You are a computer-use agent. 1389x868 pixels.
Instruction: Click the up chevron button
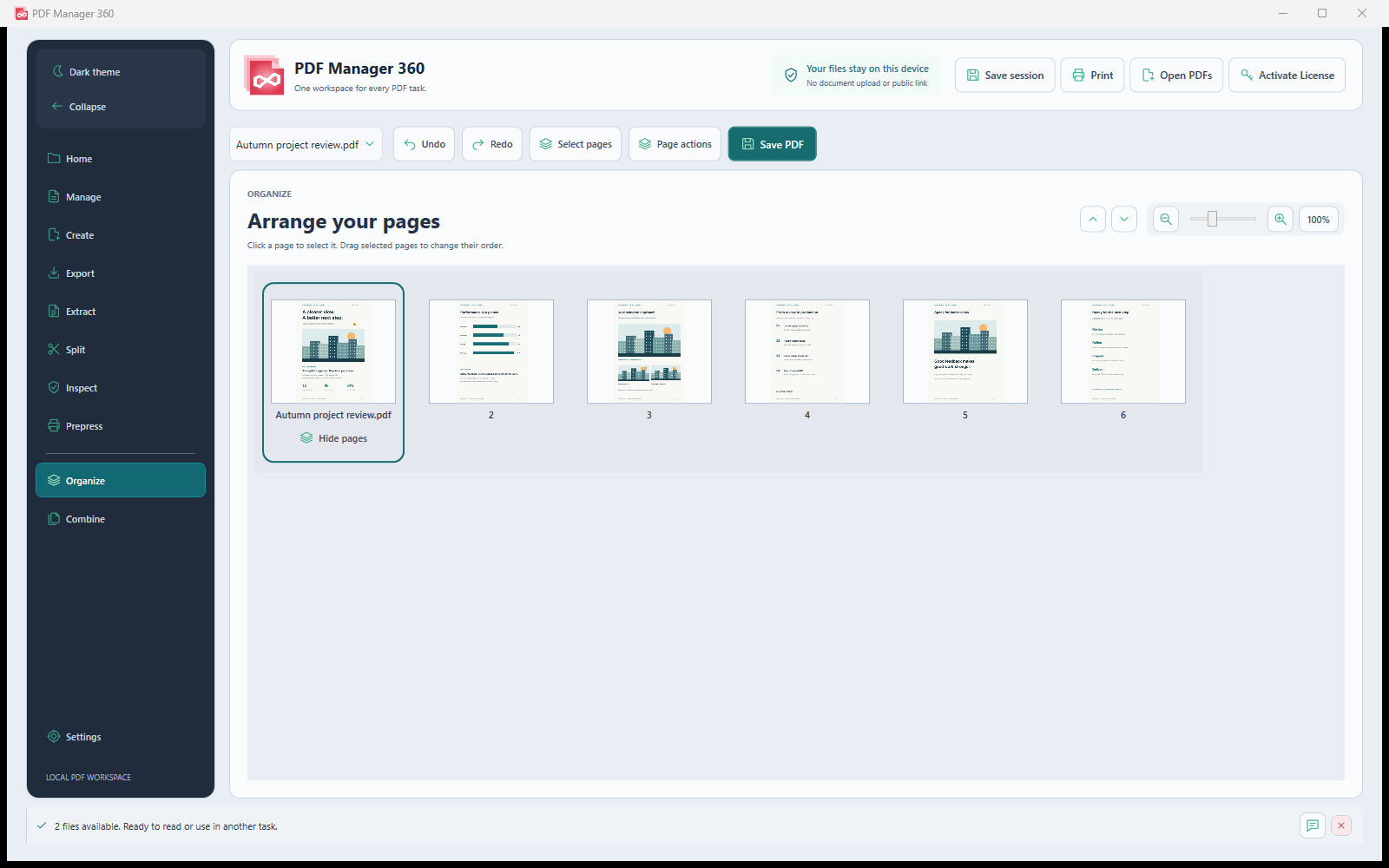pos(1093,220)
